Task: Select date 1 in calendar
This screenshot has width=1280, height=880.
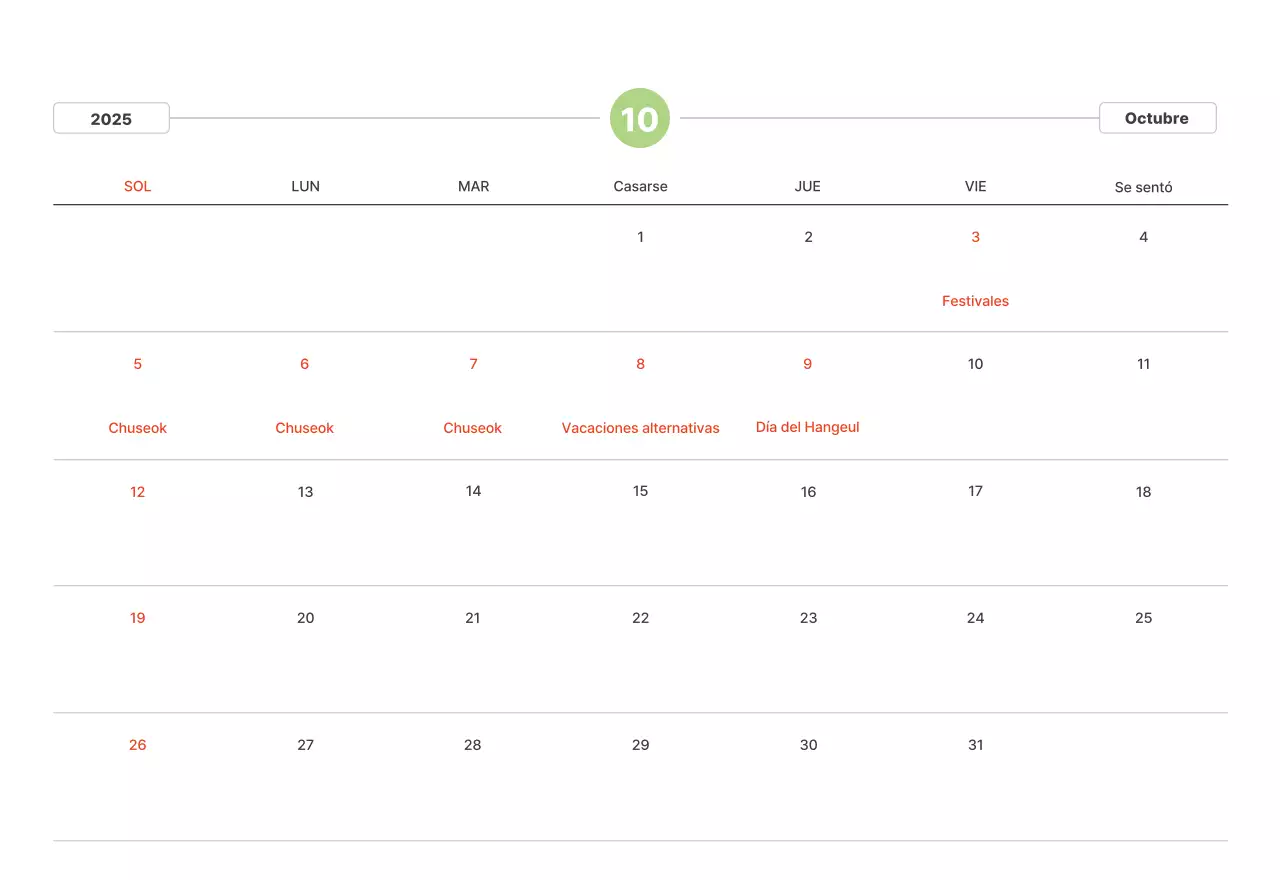Action: (x=640, y=237)
